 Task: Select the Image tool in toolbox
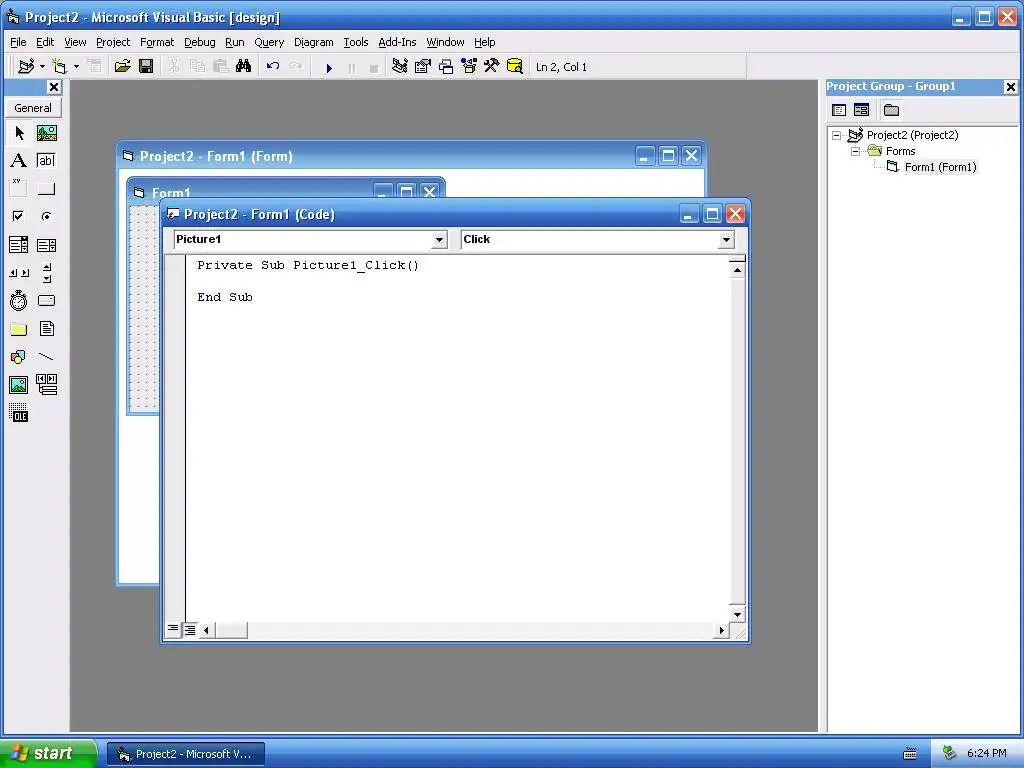pyautogui.click(x=19, y=385)
